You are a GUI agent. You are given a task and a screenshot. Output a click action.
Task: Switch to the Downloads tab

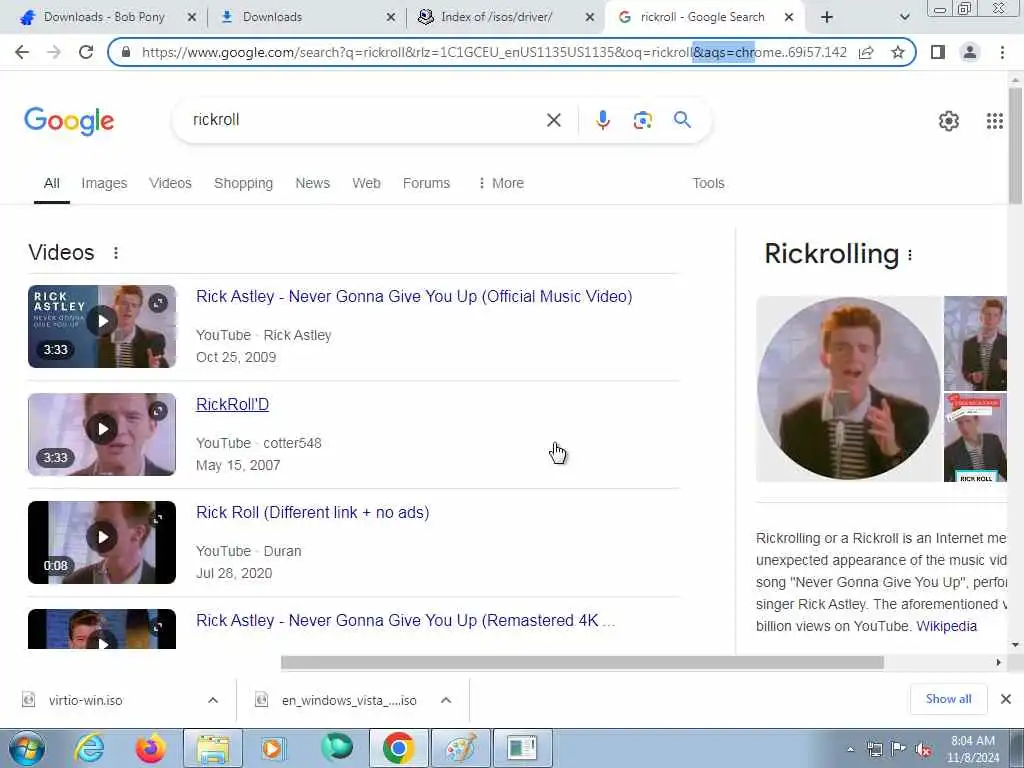click(x=272, y=17)
